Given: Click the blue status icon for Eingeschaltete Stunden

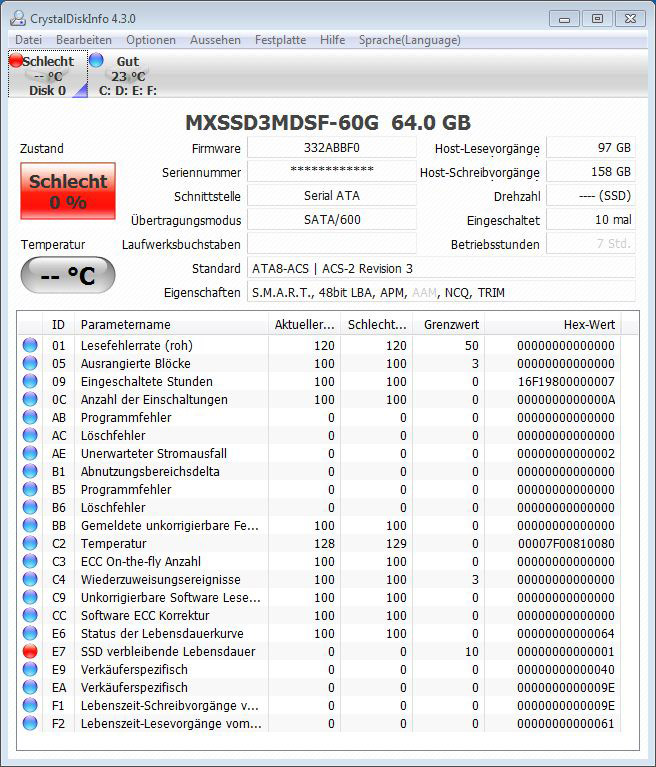Looking at the screenshot, I should [x=30, y=381].
